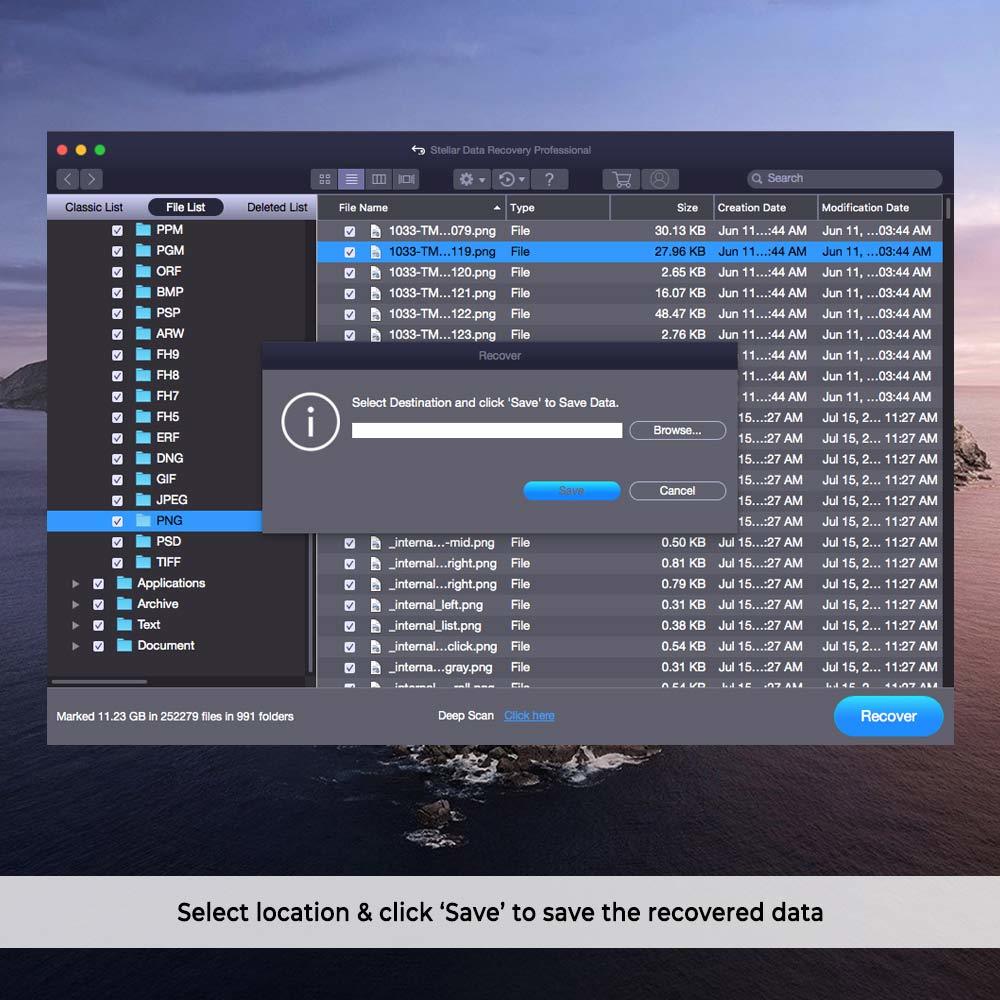Go forward with the right arrow button

[91, 179]
